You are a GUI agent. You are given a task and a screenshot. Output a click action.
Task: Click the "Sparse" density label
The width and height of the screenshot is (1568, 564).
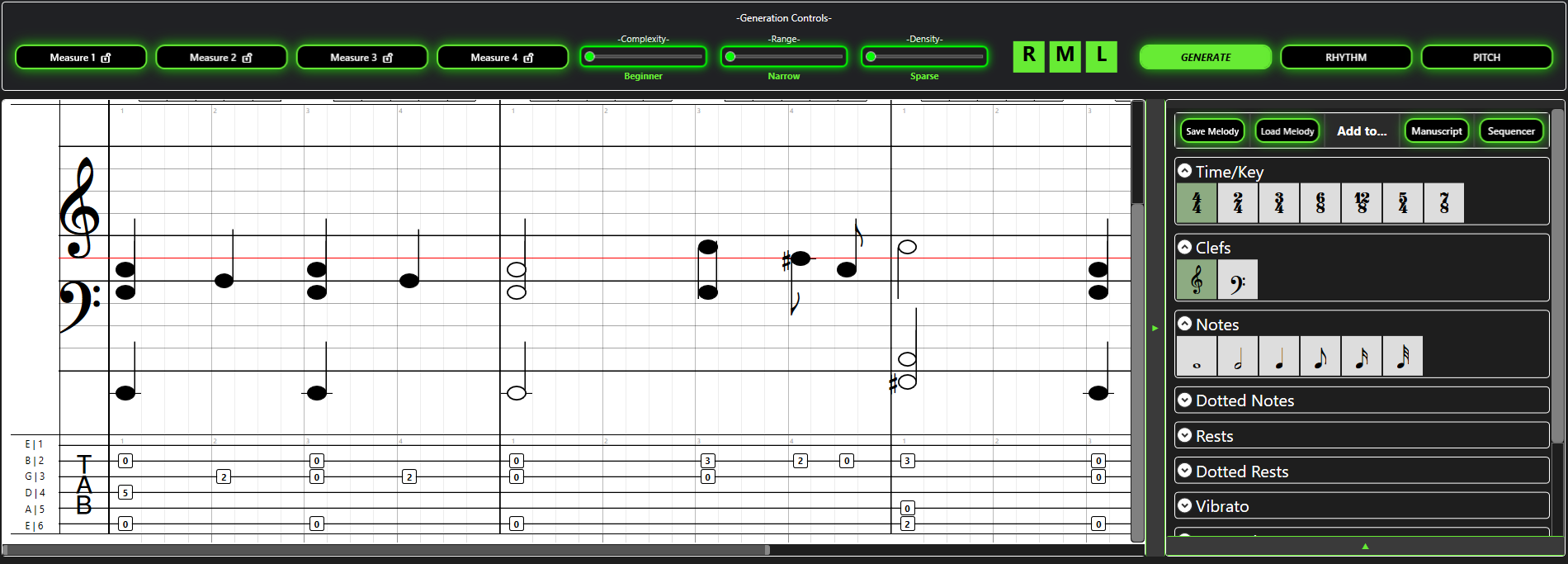click(x=924, y=76)
